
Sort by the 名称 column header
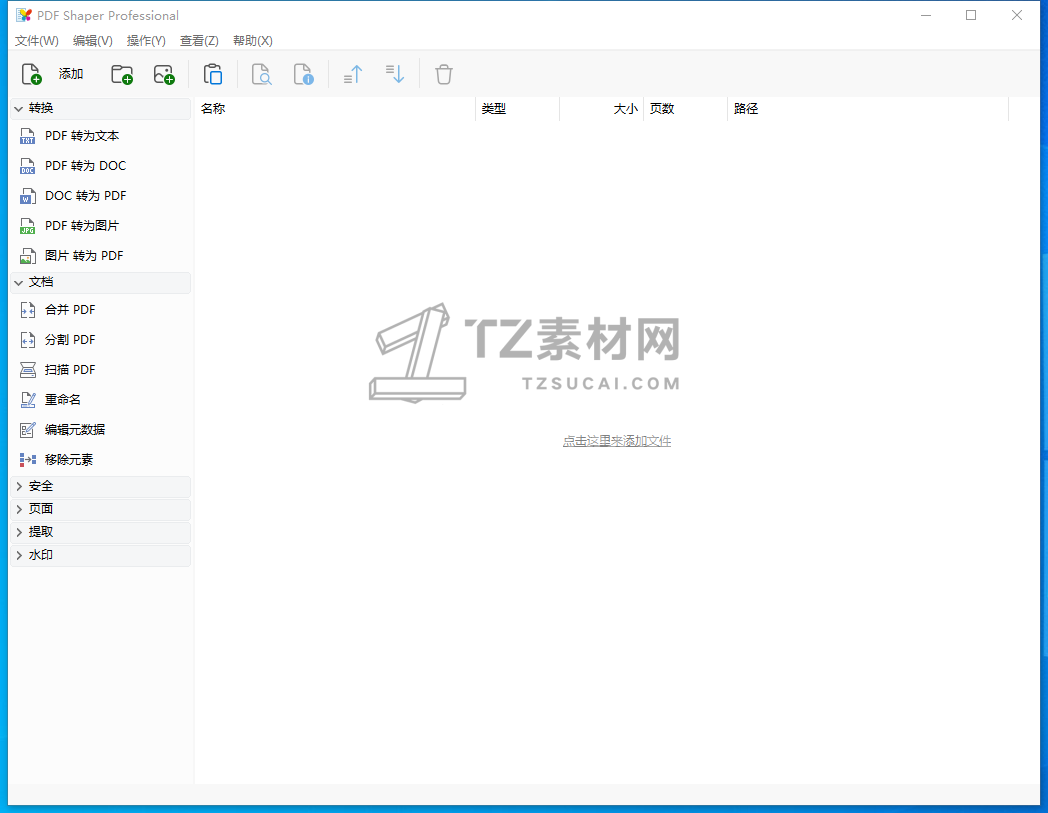tap(335, 109)
